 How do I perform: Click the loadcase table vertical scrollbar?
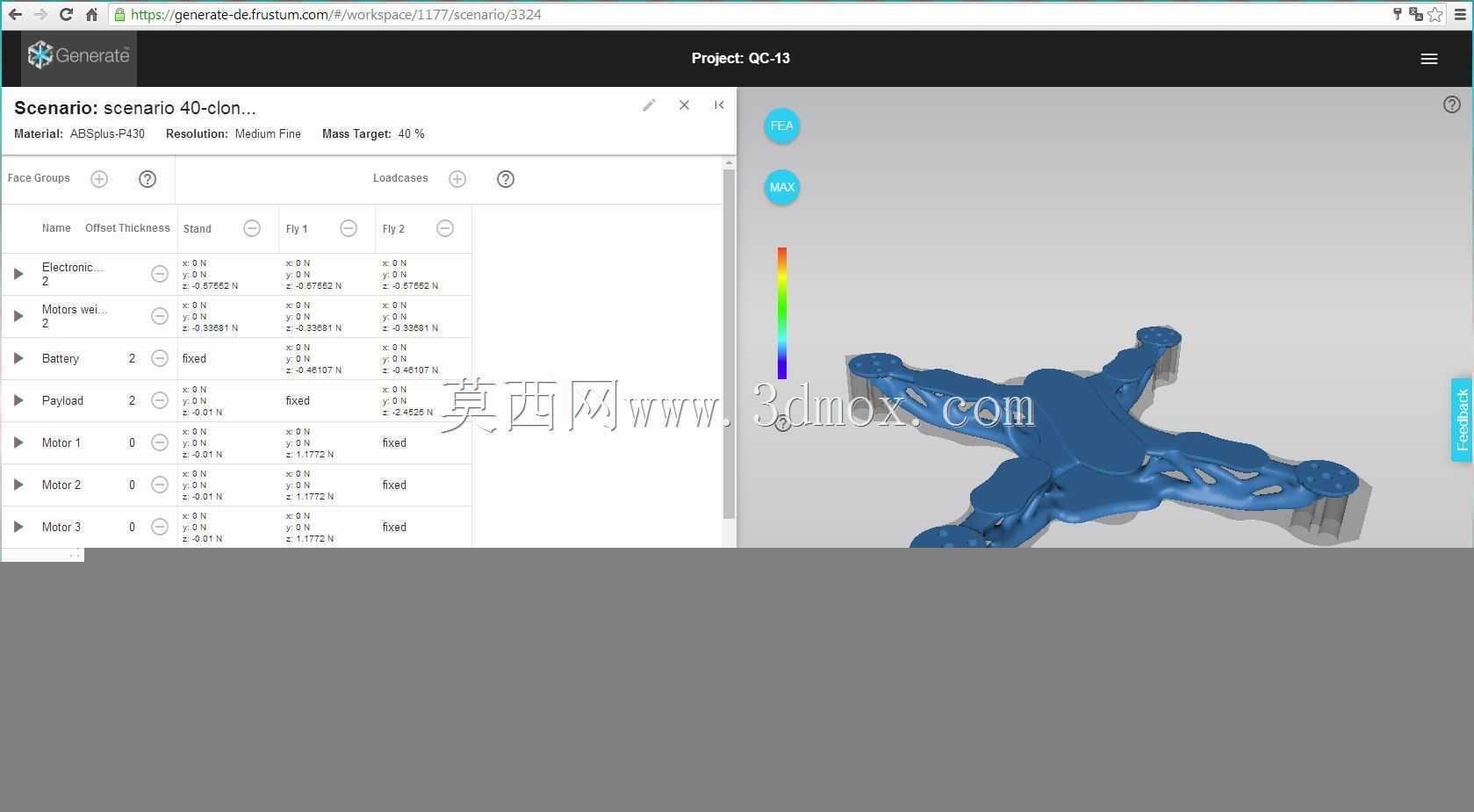(x=729, y=343)
